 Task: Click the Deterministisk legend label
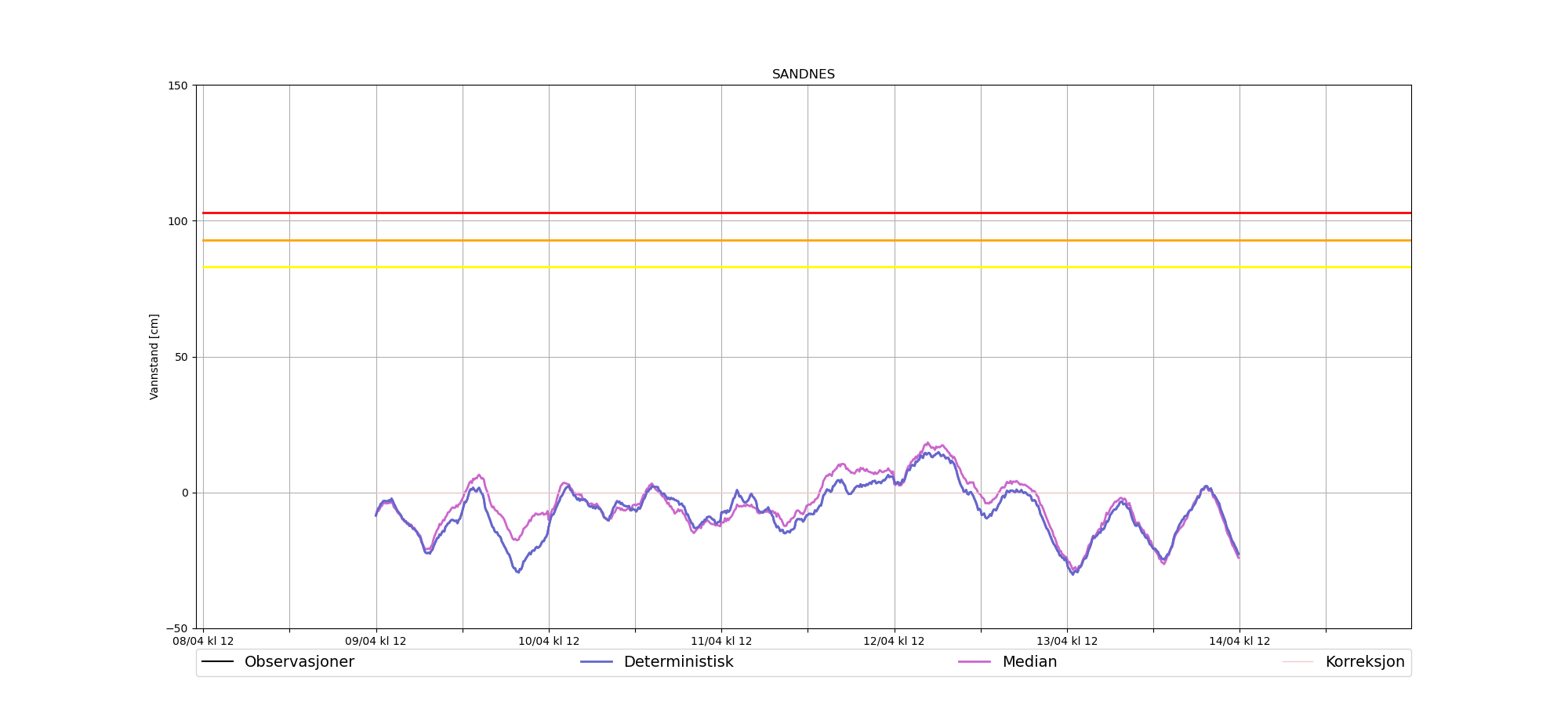(678, 662)
